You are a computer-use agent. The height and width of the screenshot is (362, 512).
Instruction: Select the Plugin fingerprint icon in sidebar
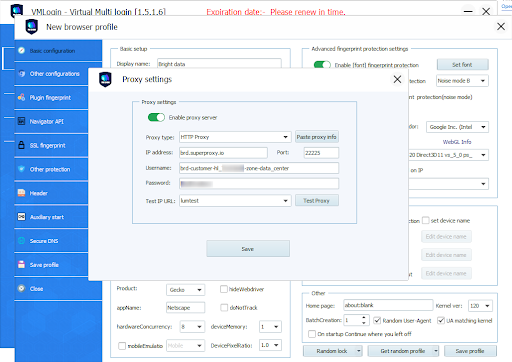tap(21, 97)
